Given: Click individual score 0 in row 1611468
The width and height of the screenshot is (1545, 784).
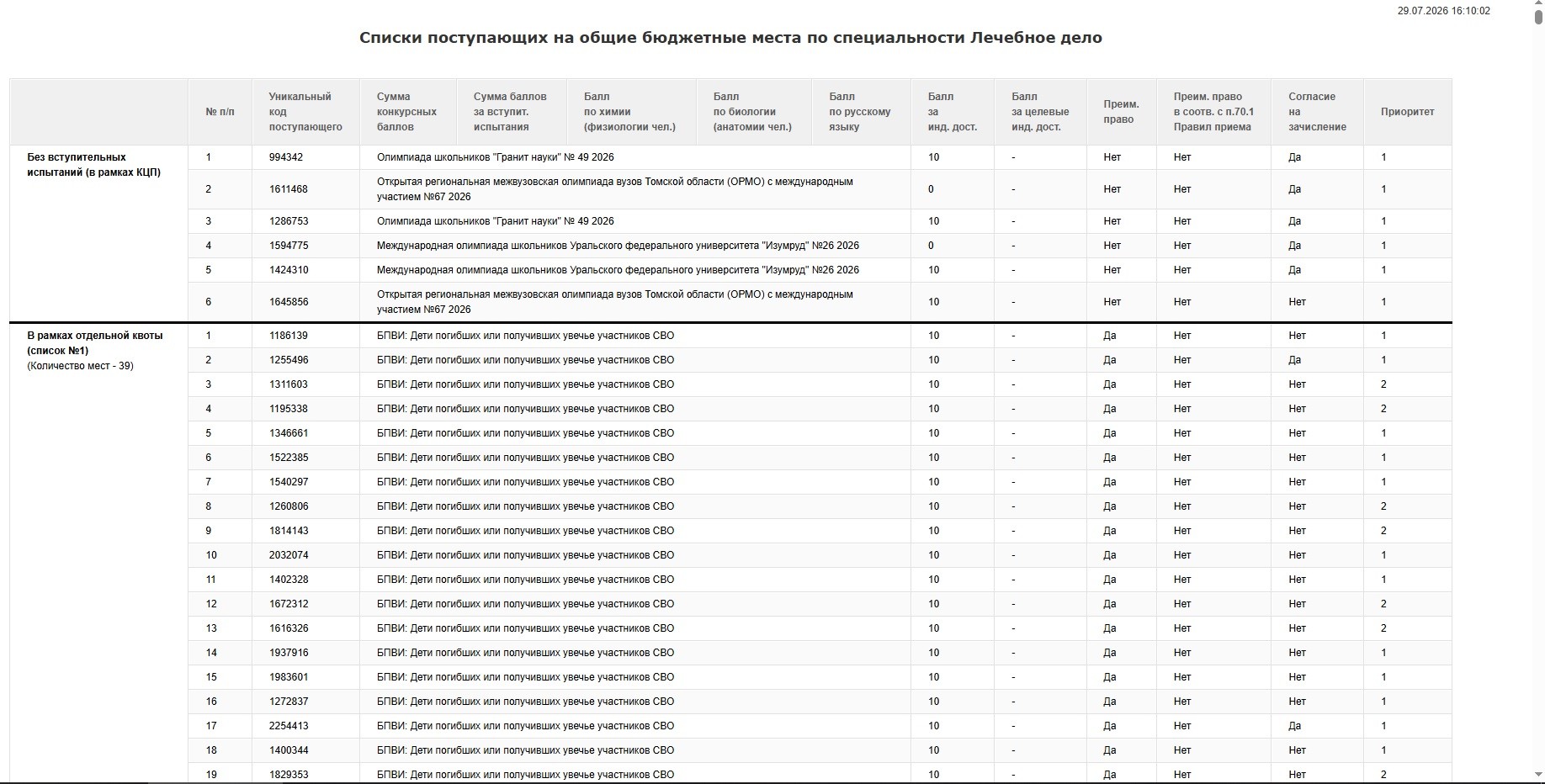Looking at the screenshot, I should [931, 189].
